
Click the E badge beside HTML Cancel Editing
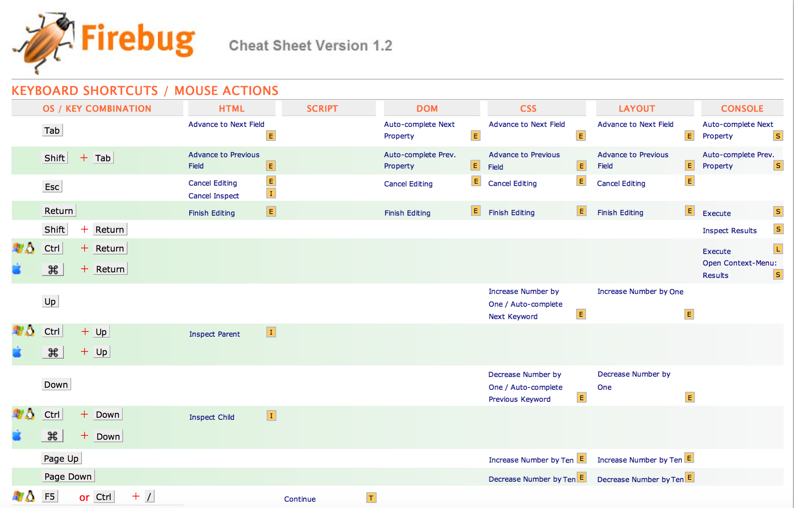tap(271, 181)
